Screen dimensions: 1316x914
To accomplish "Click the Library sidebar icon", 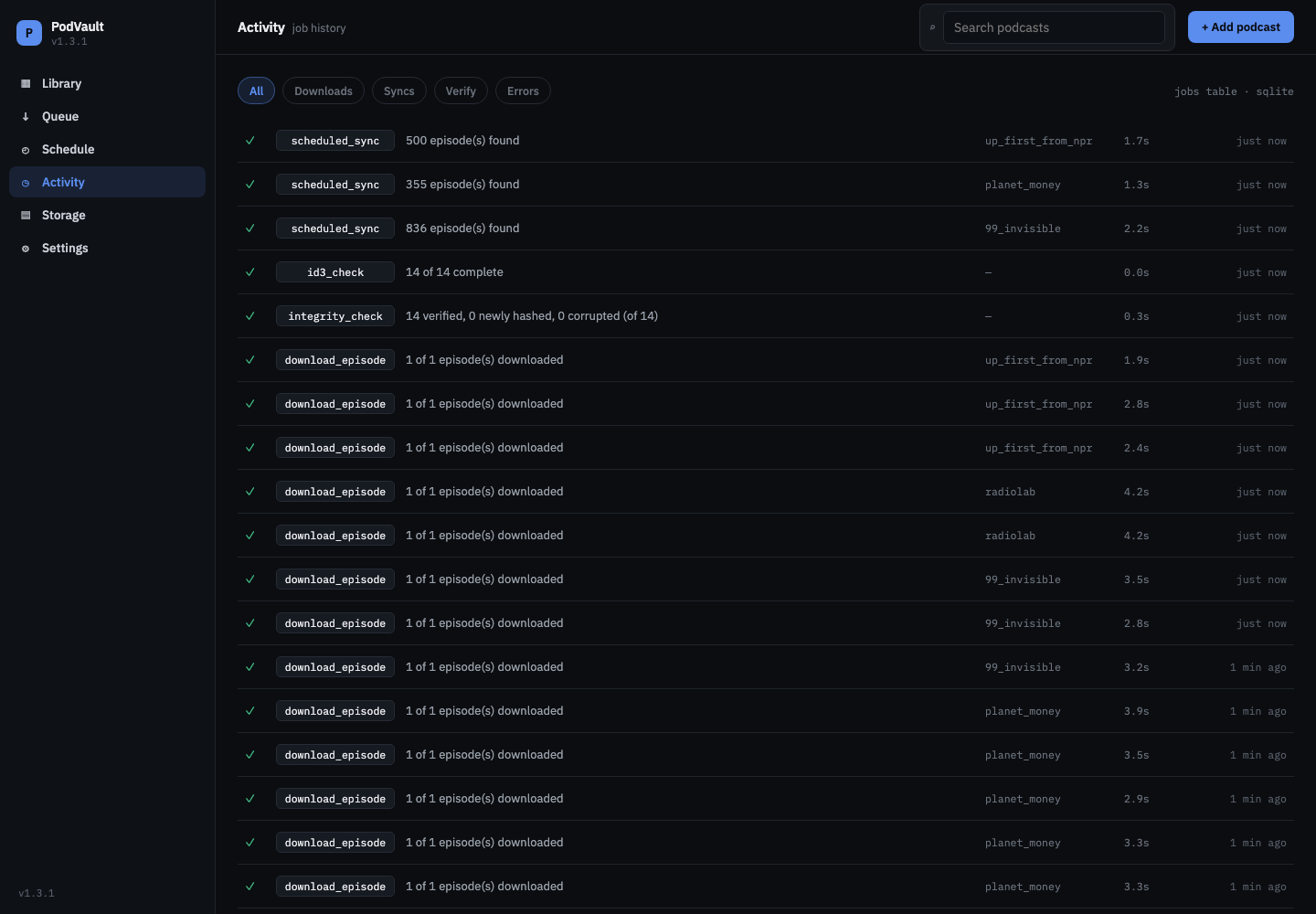I will pos(26,83).
